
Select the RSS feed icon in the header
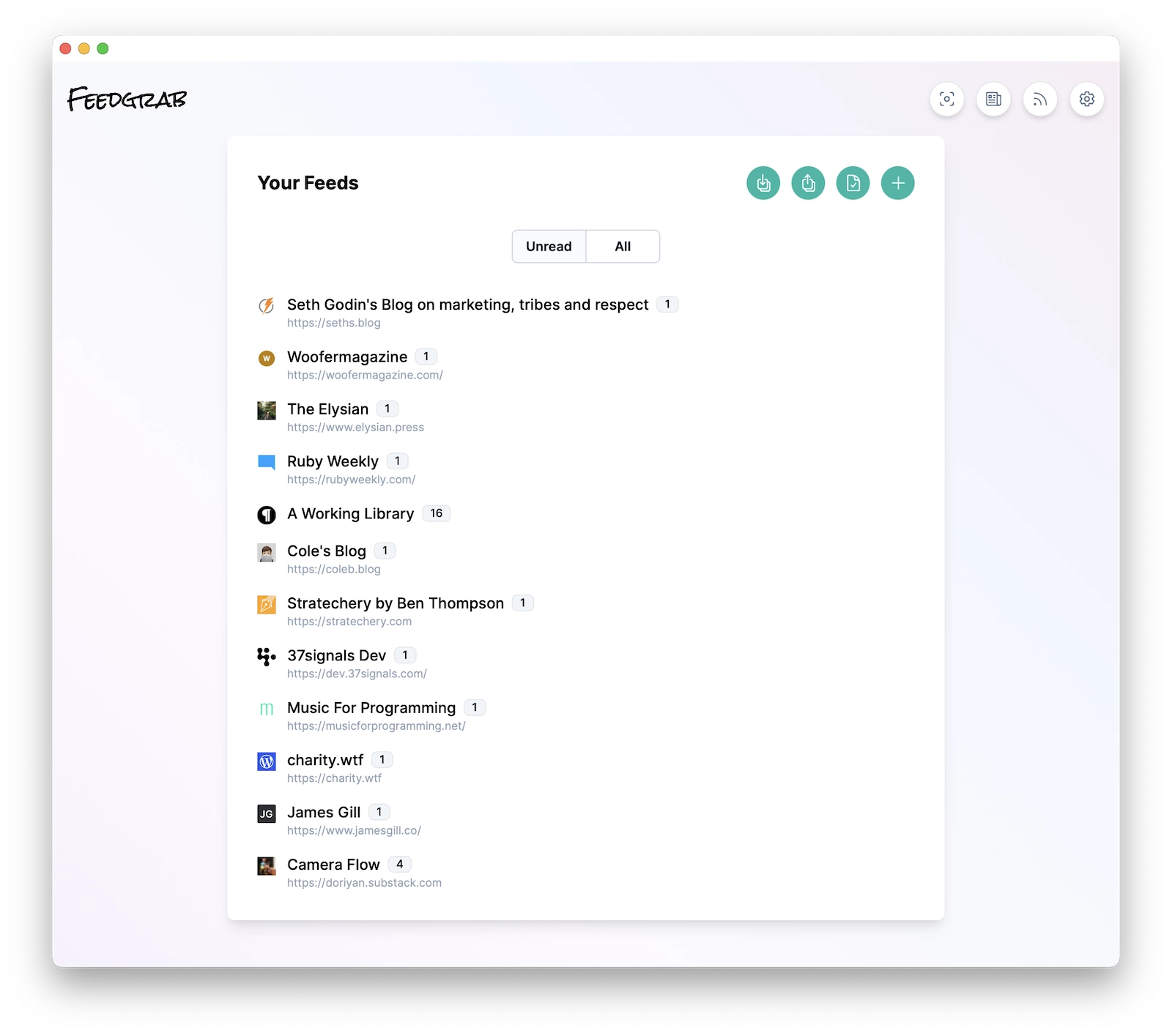tap(1040, 100)
